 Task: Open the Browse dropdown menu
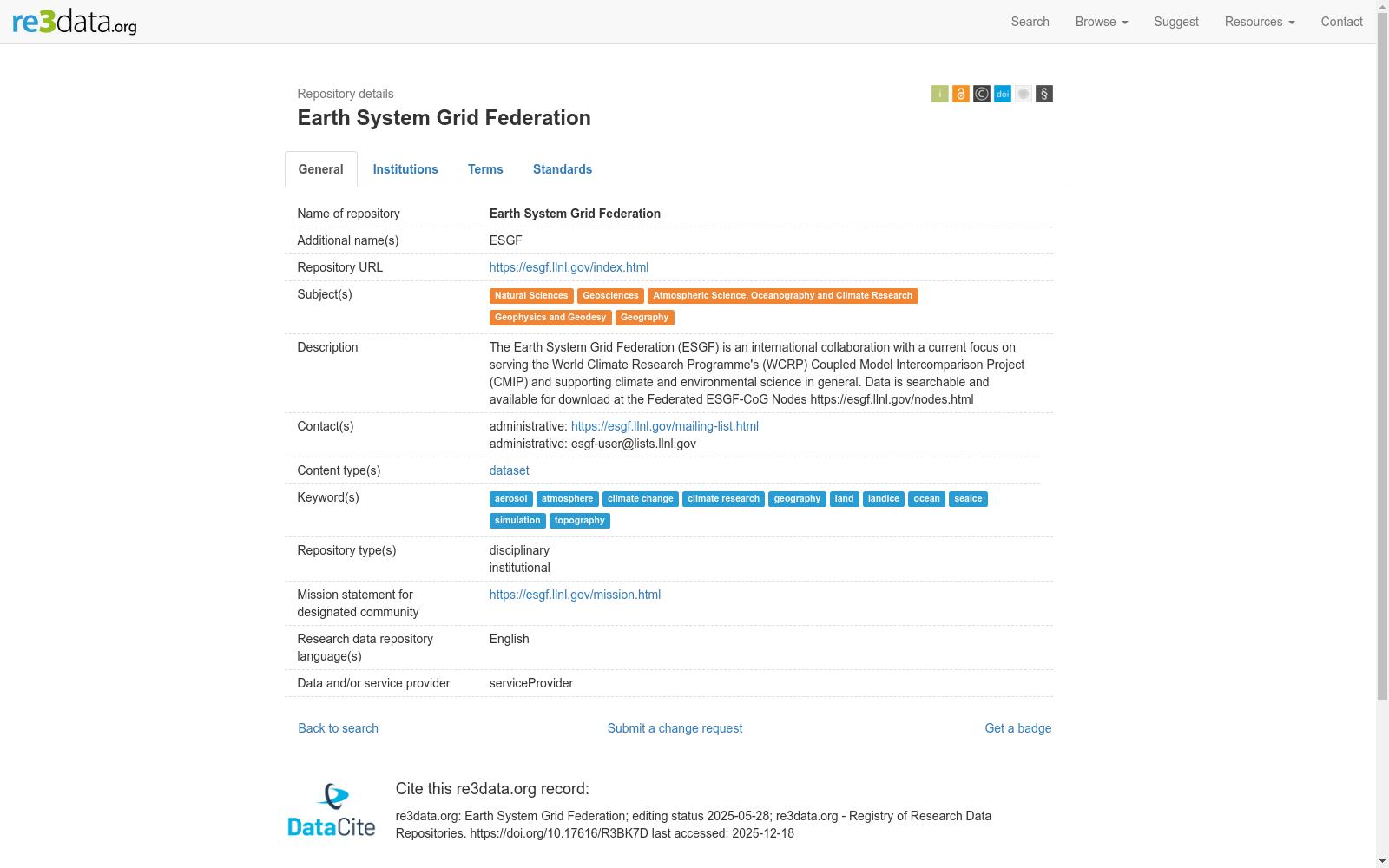(x=1102, y=22)
